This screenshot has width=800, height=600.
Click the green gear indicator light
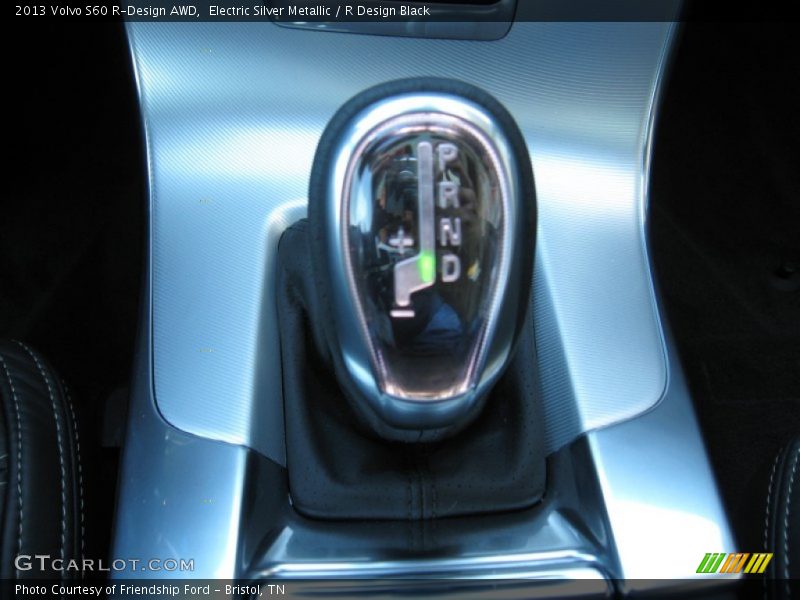click(427, 266)
